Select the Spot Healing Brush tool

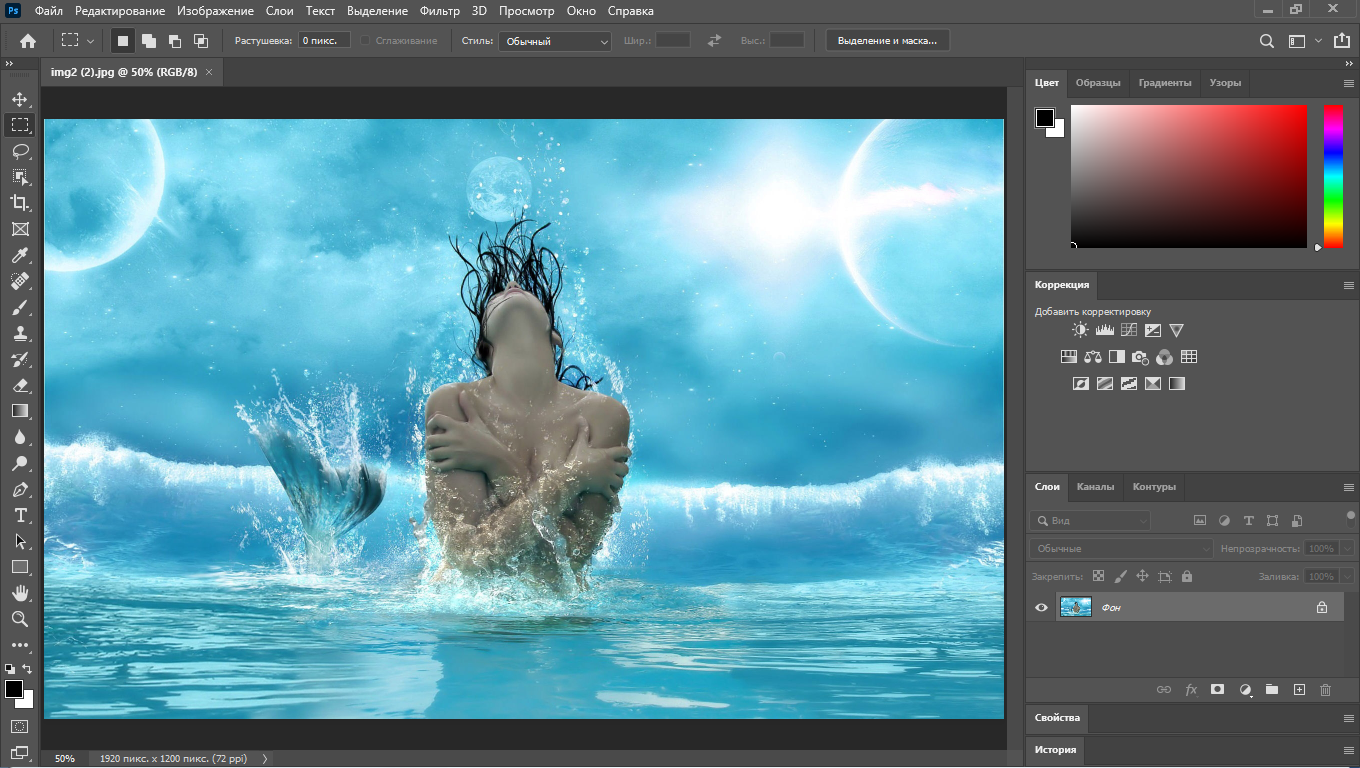(x=20, y=281)
